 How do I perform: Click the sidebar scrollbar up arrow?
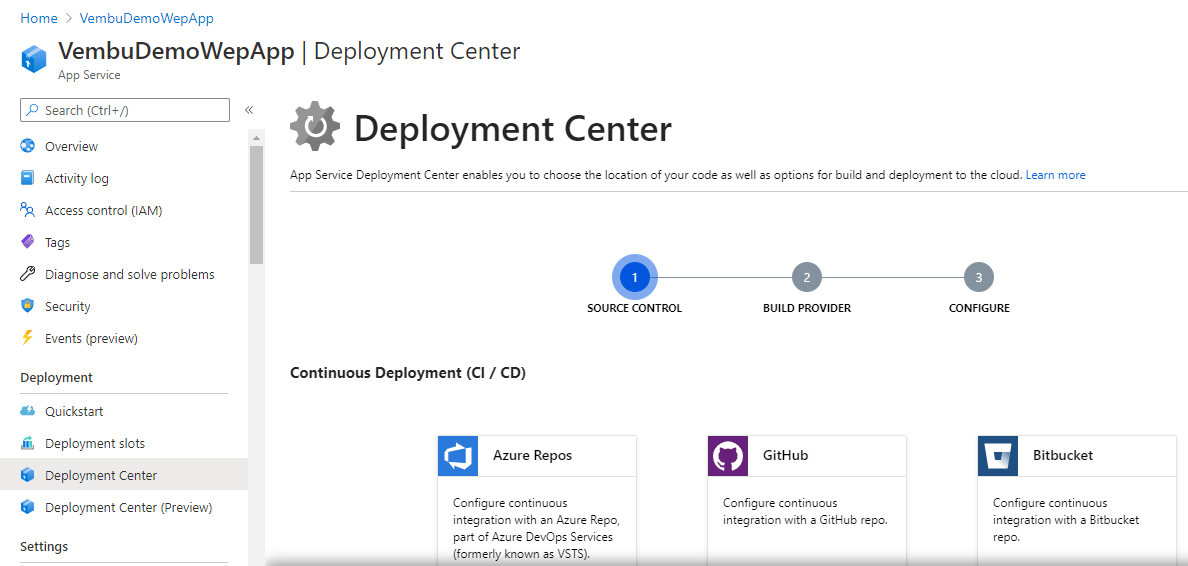tap(256, 138)
